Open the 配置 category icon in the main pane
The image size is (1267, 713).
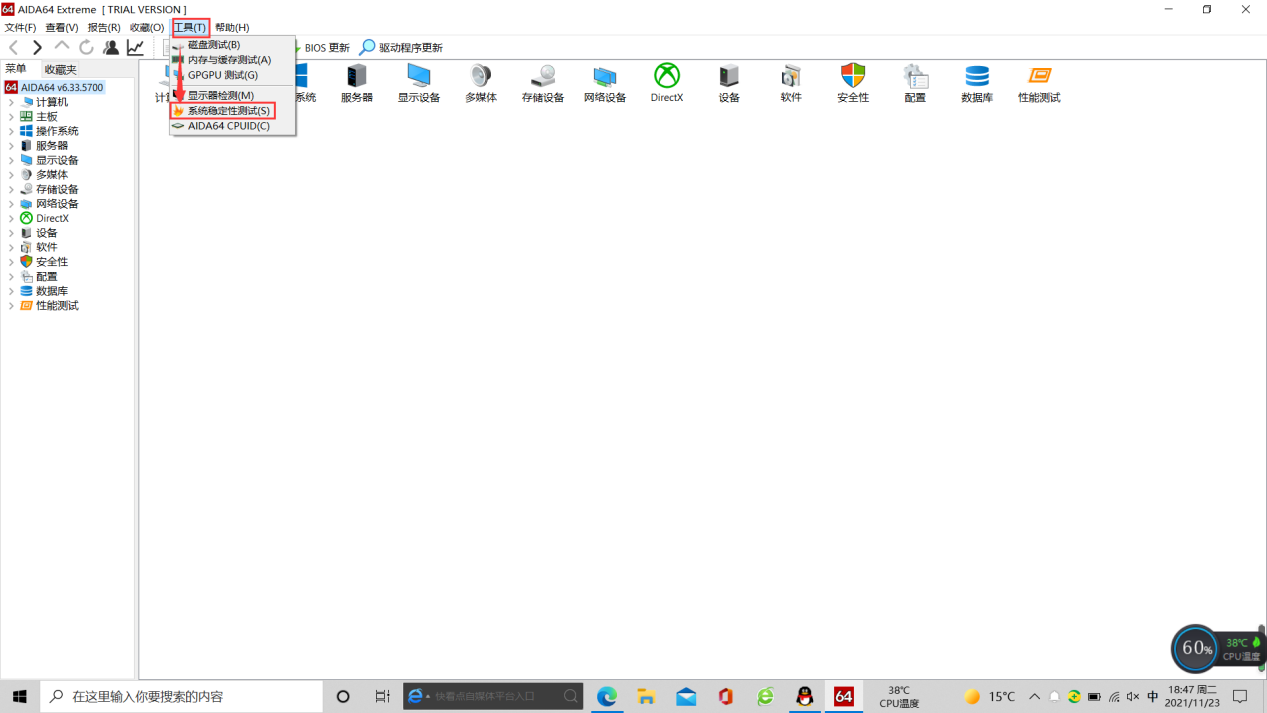pos(915,83)
